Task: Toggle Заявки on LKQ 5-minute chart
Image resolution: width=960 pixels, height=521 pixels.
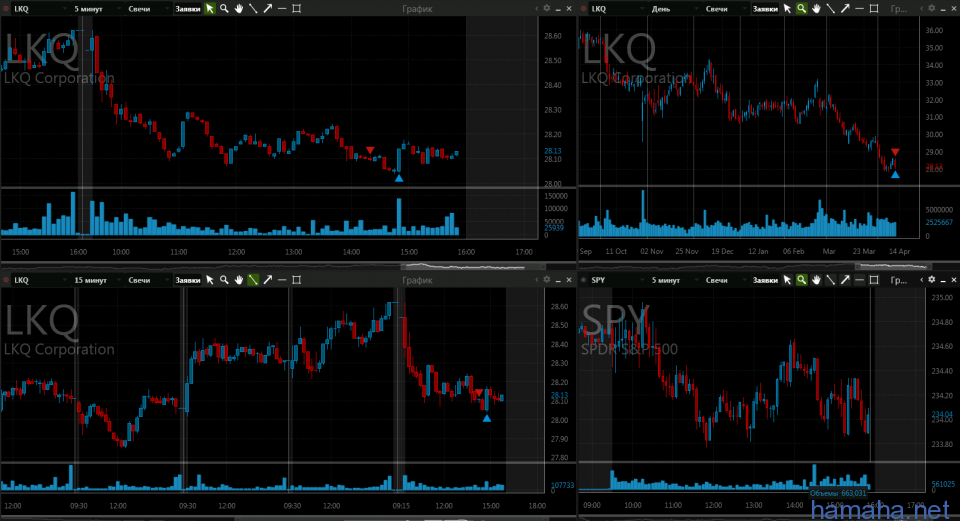Action: (x=187, y=9)
